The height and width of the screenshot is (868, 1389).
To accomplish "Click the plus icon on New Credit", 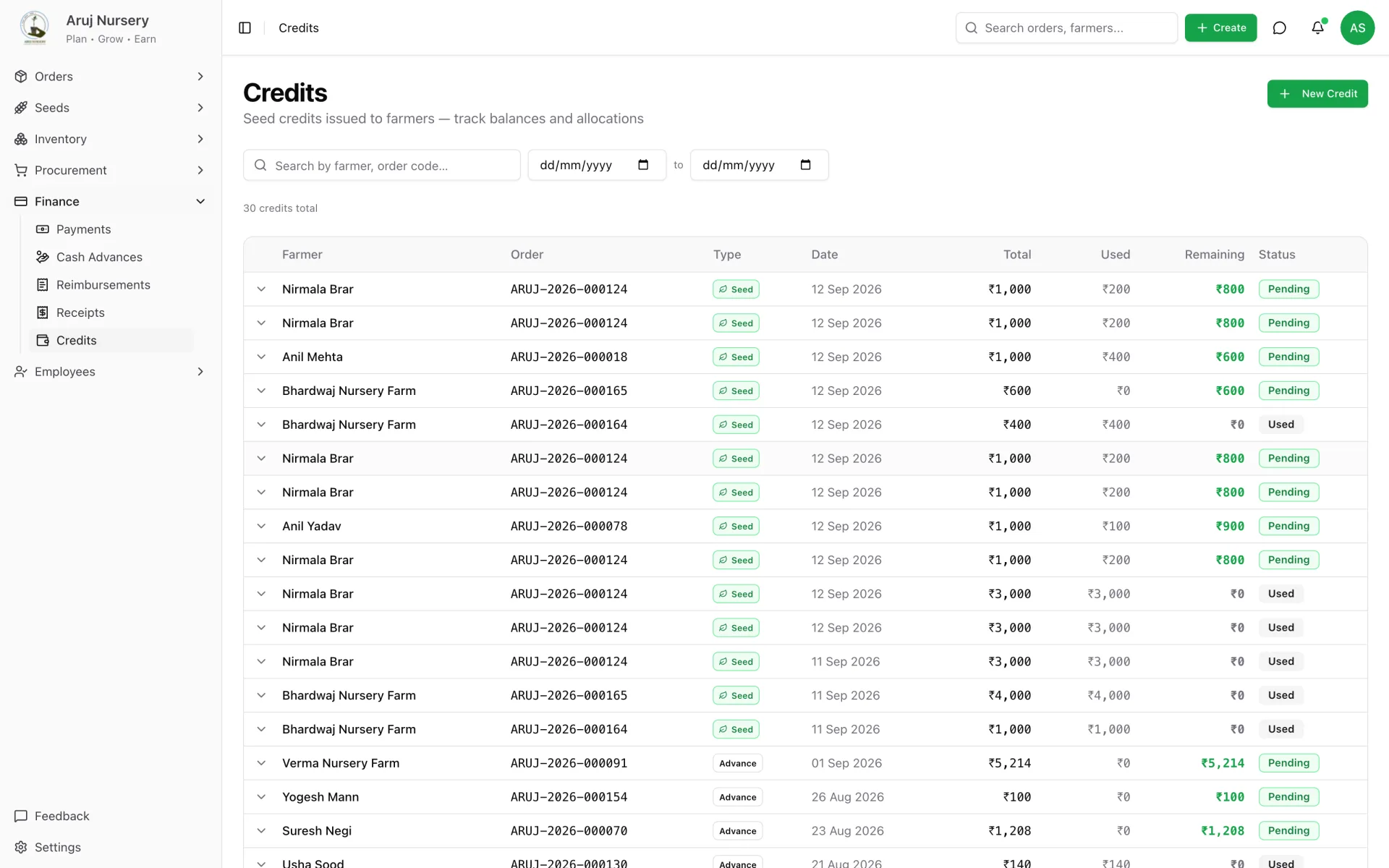I will 1285,93.
